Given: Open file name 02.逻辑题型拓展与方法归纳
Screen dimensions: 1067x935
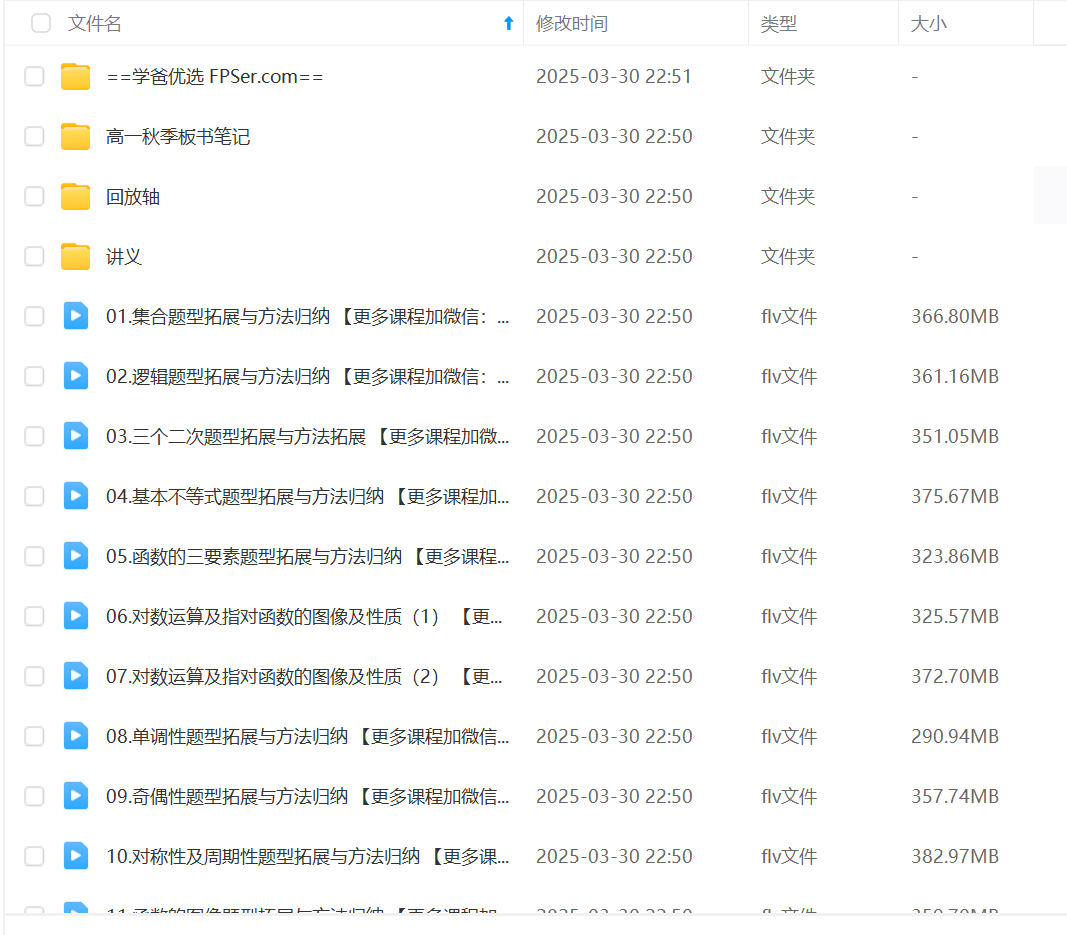Looking at the screenshot, I should coord(308,376).
